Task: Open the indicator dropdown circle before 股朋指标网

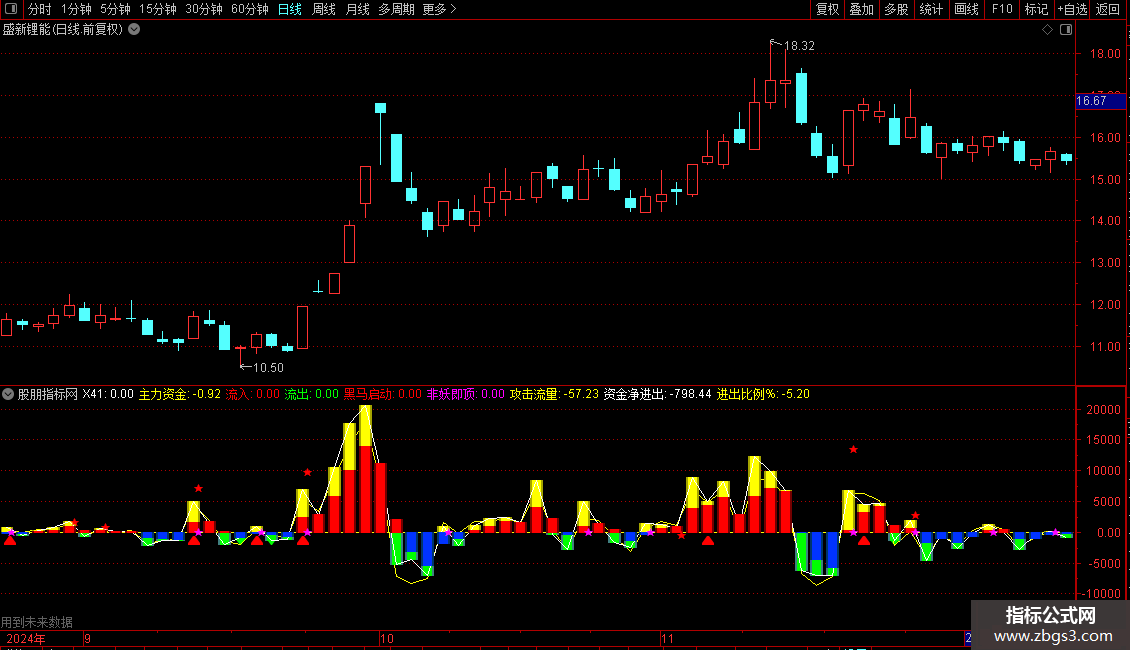Action: 8,394
